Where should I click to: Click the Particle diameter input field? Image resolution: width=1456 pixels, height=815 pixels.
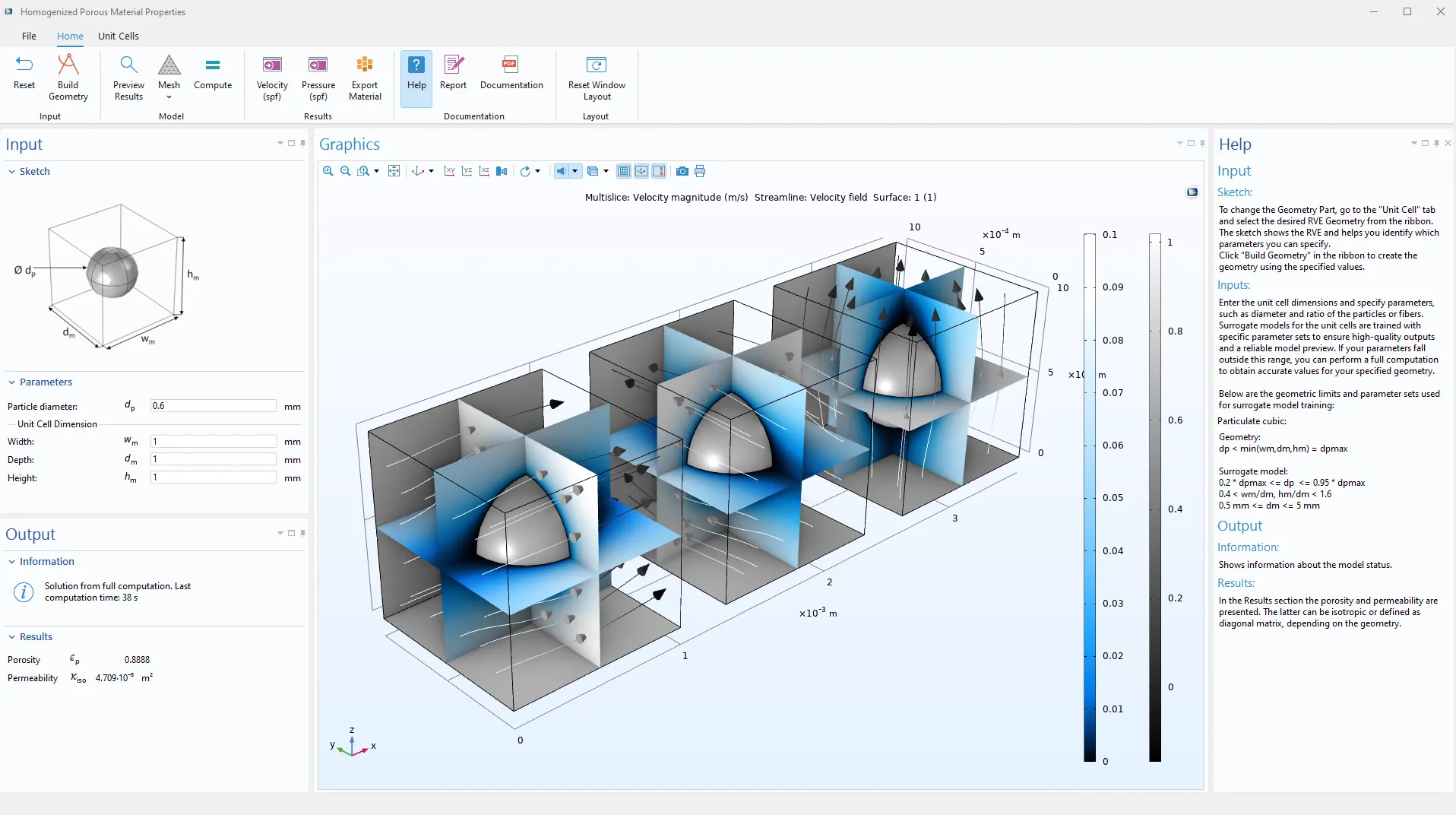[x=213, y=406]
